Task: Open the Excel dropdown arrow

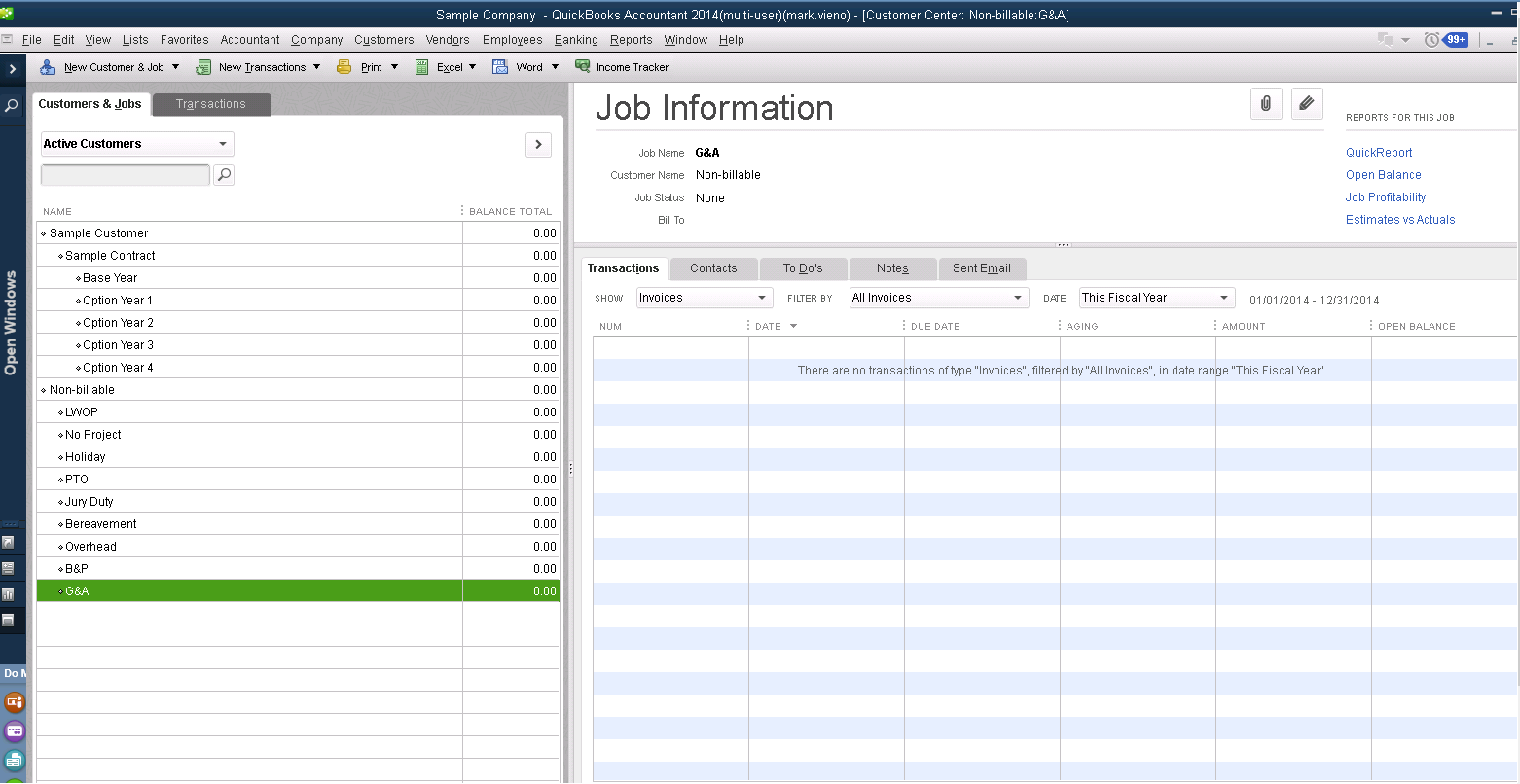Action: pyautogui.click(x=472, y=67)
